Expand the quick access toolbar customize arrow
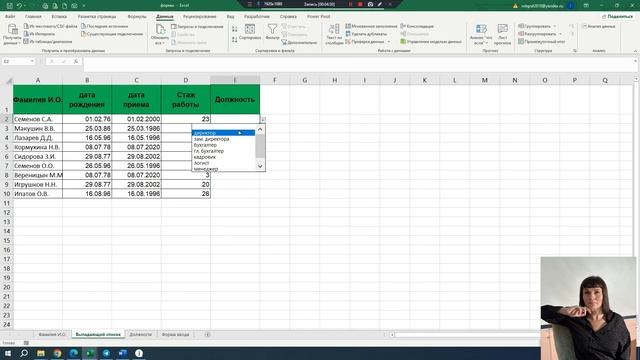 (84, 6)
